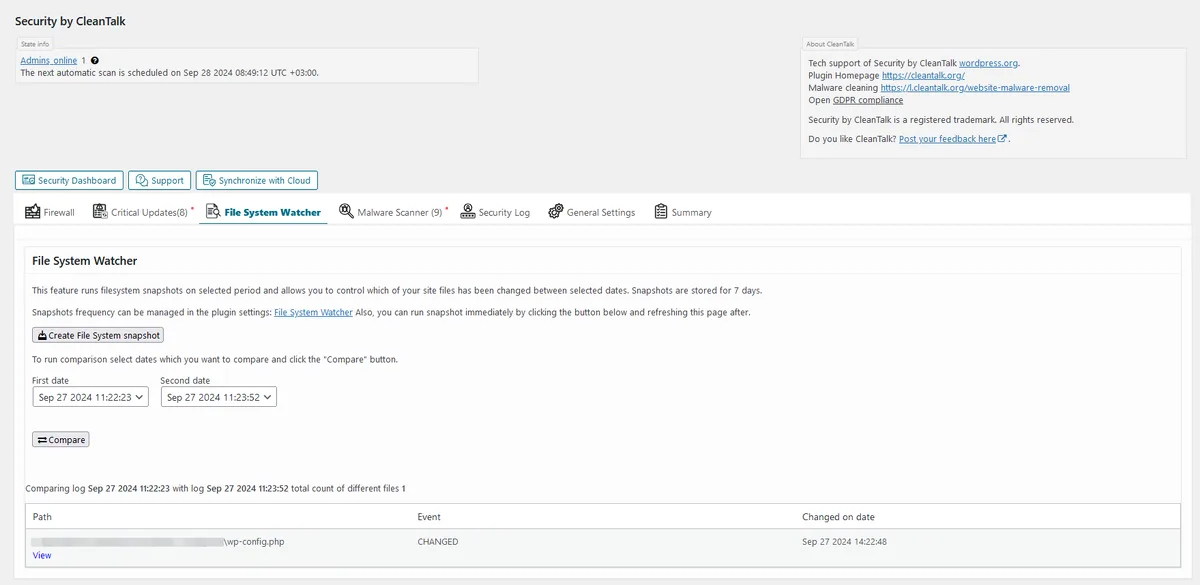This screenshot has width=1200, height=585.
Task: Click external link icon after Post your feedback
Action: tap(1002, 139)
